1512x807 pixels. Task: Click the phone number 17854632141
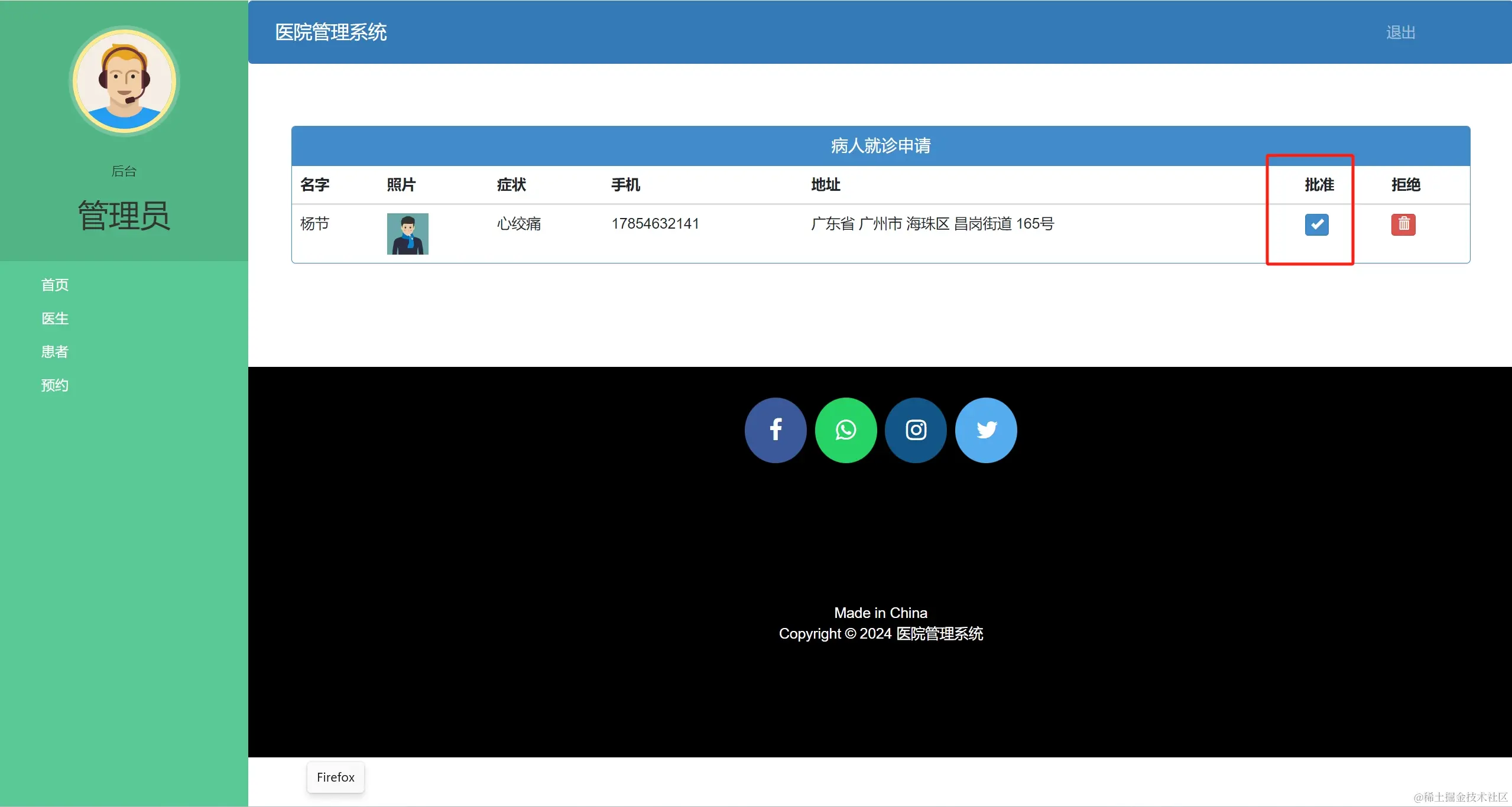point(655,224)
